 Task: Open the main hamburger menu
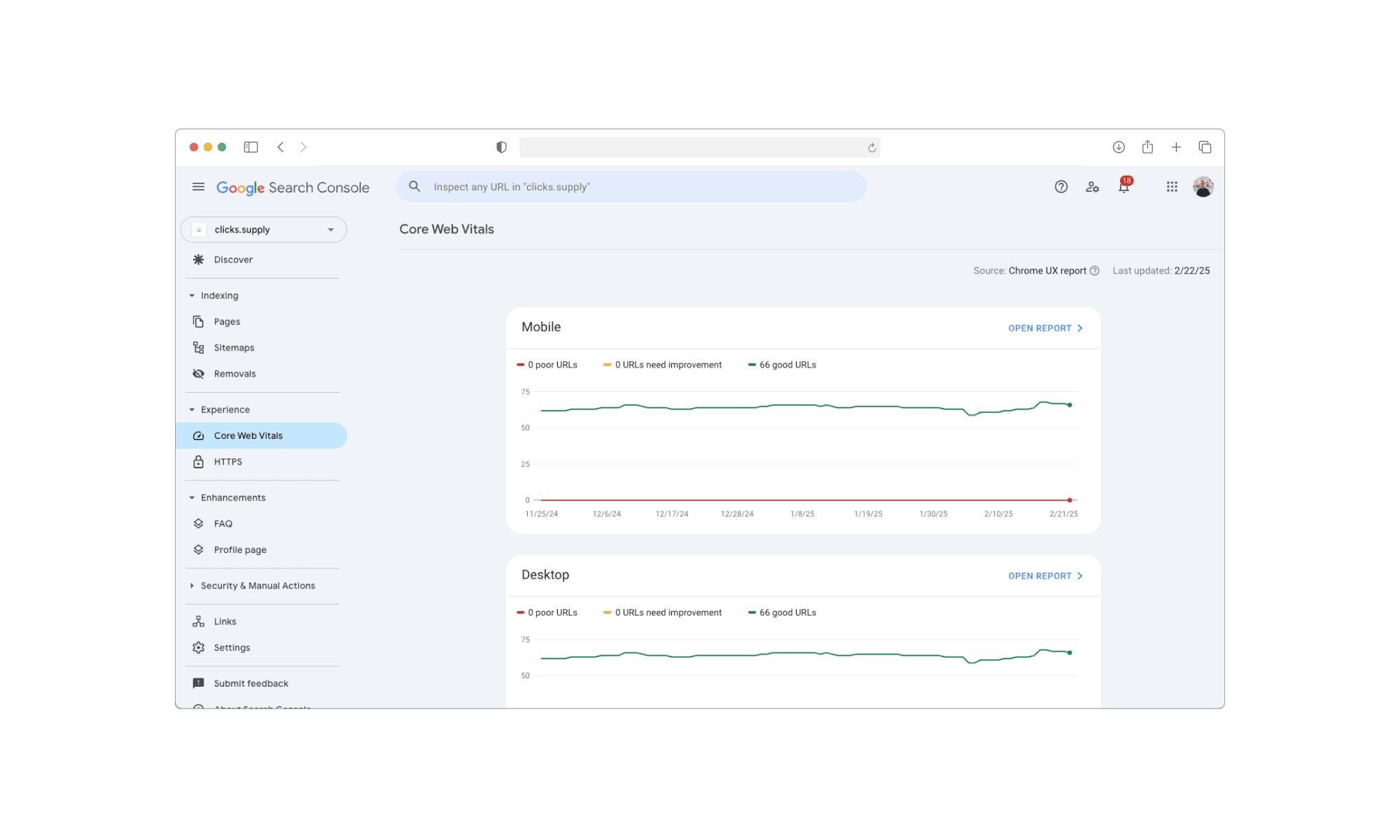point(198,187)
